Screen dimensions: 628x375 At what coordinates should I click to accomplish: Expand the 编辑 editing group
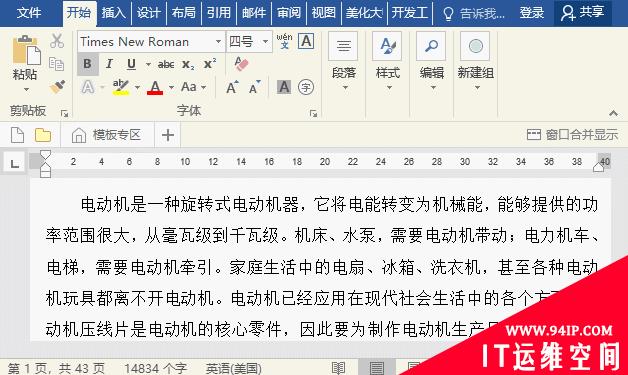click(x=432, y=62)
